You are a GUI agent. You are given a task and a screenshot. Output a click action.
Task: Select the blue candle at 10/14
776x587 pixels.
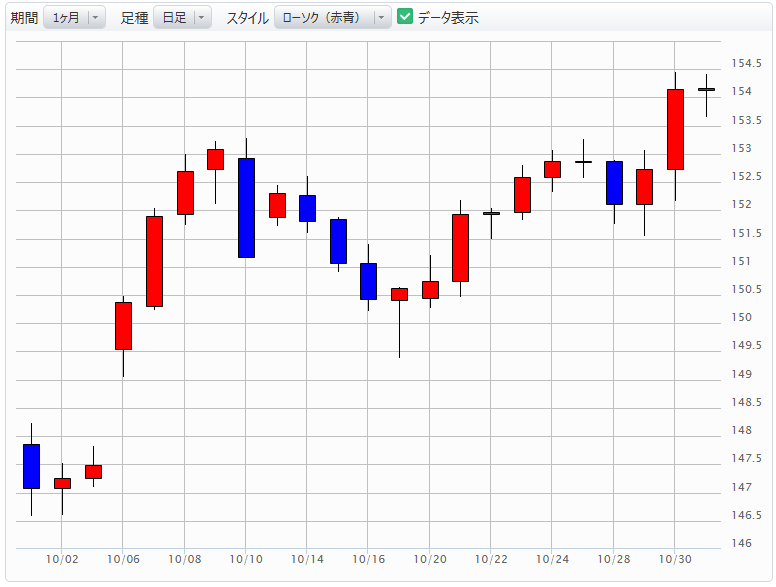click(307, 208)
